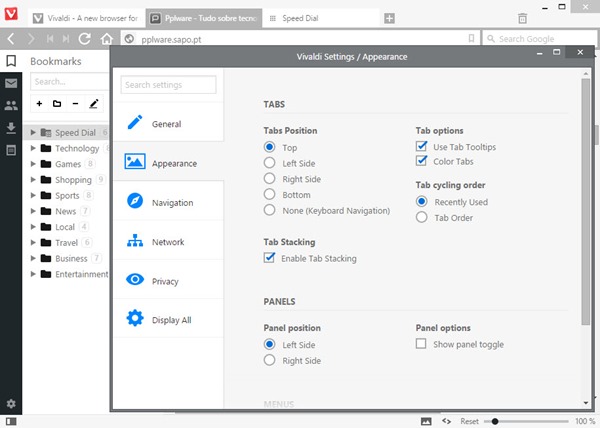Toggle the side panel in the status bar
The image size is (600, 428).
pyautogui.click(x=11, y=421)
